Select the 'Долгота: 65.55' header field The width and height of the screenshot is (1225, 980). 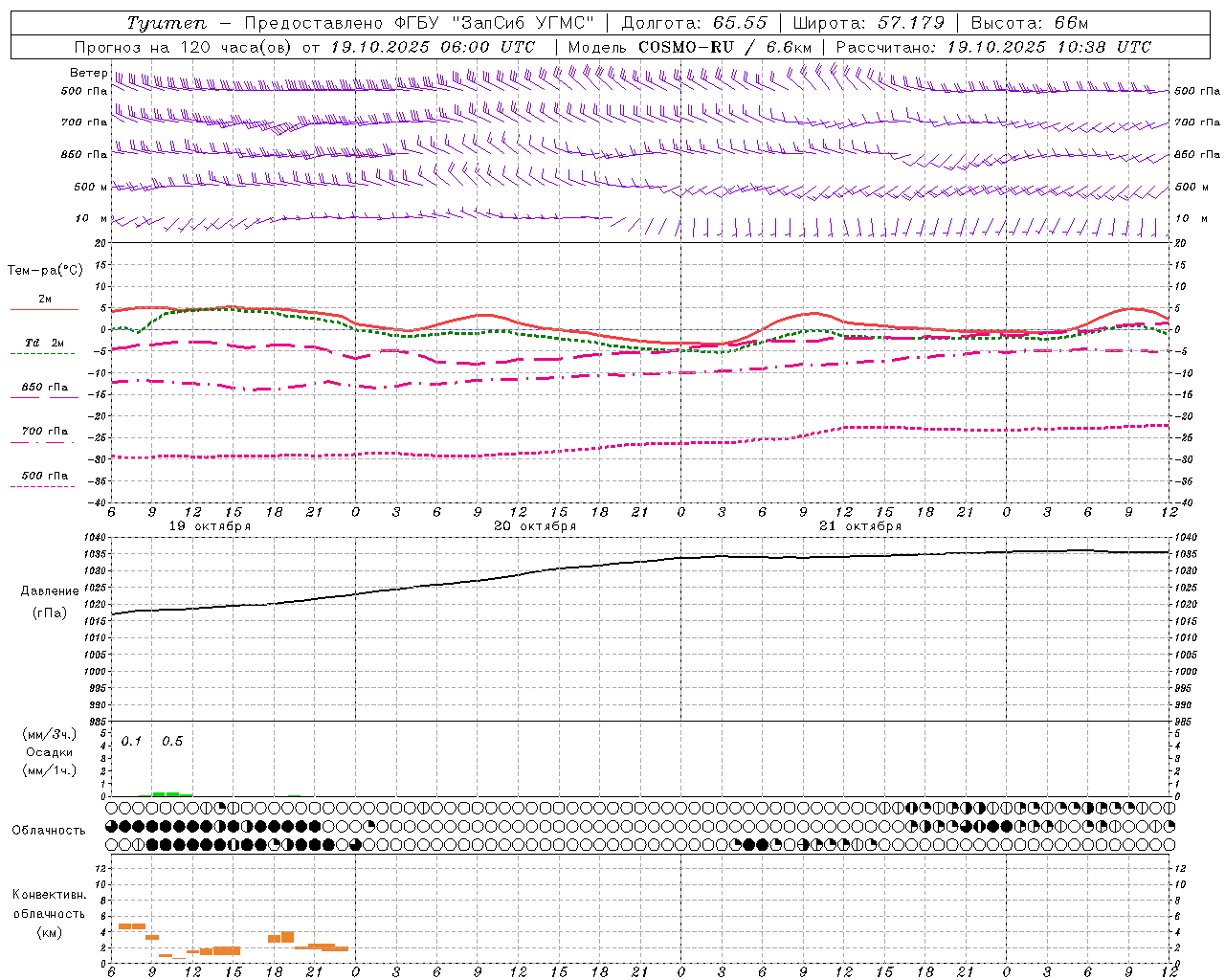tap(694, 23)
